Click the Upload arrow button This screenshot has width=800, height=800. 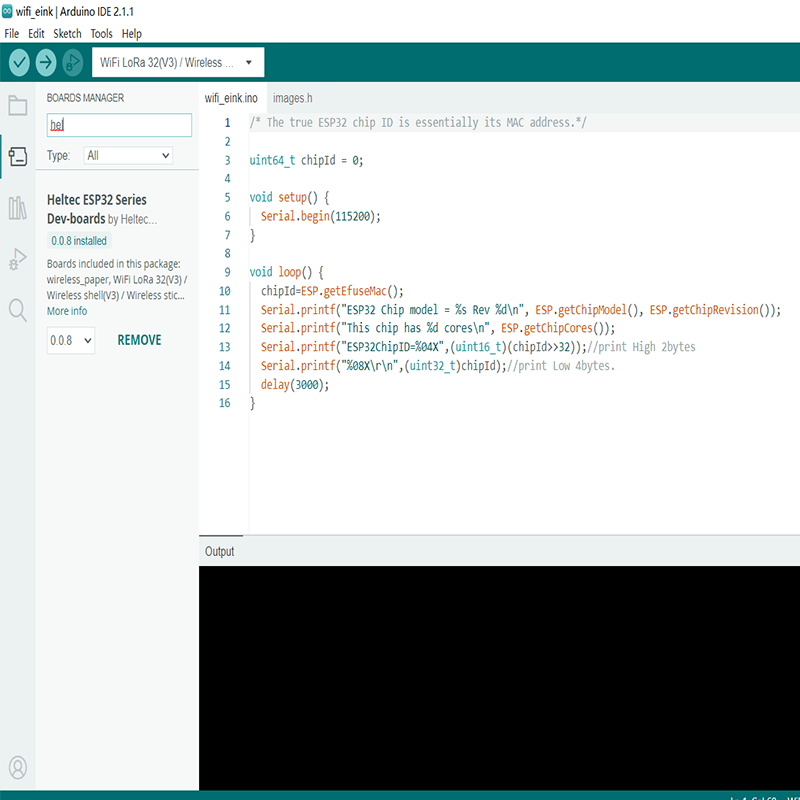46,62
